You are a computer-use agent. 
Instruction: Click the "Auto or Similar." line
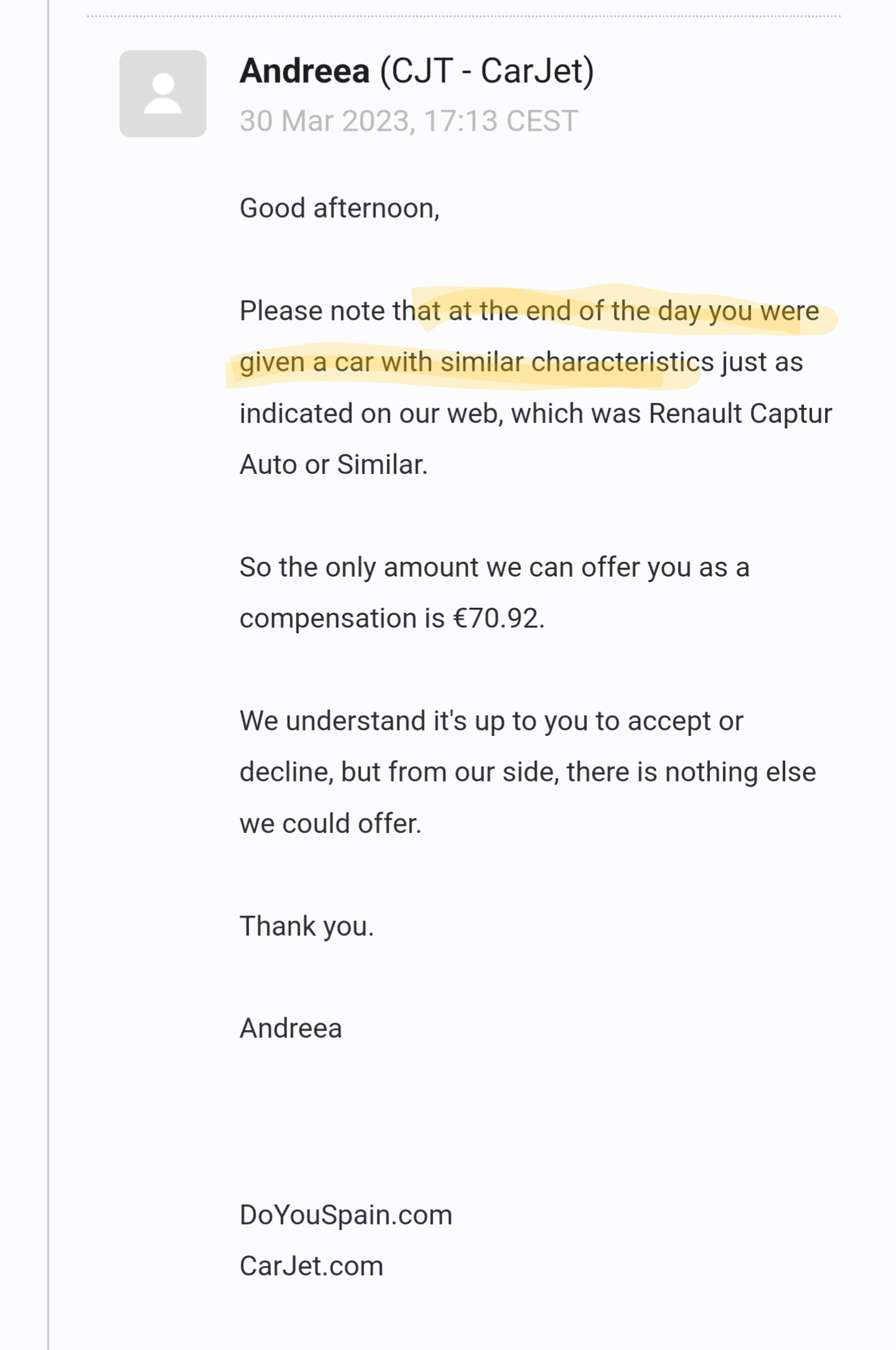(x=334, y=465)
